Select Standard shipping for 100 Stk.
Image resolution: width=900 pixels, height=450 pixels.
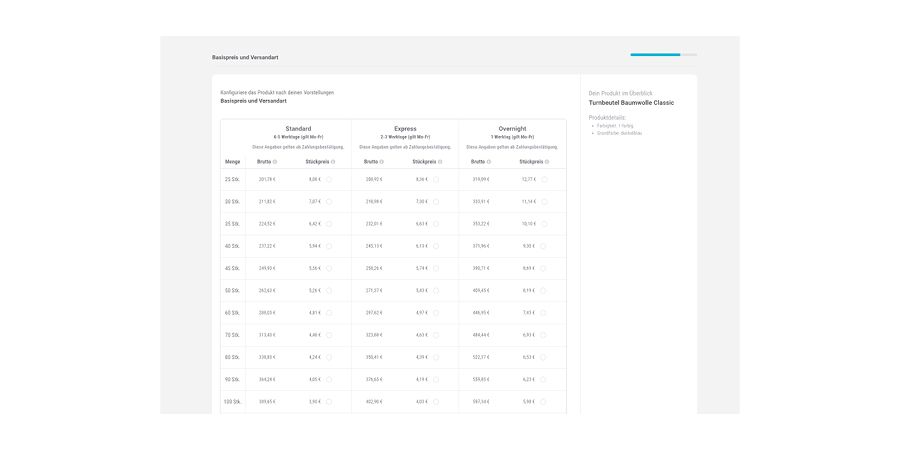(x=329, y=402)
